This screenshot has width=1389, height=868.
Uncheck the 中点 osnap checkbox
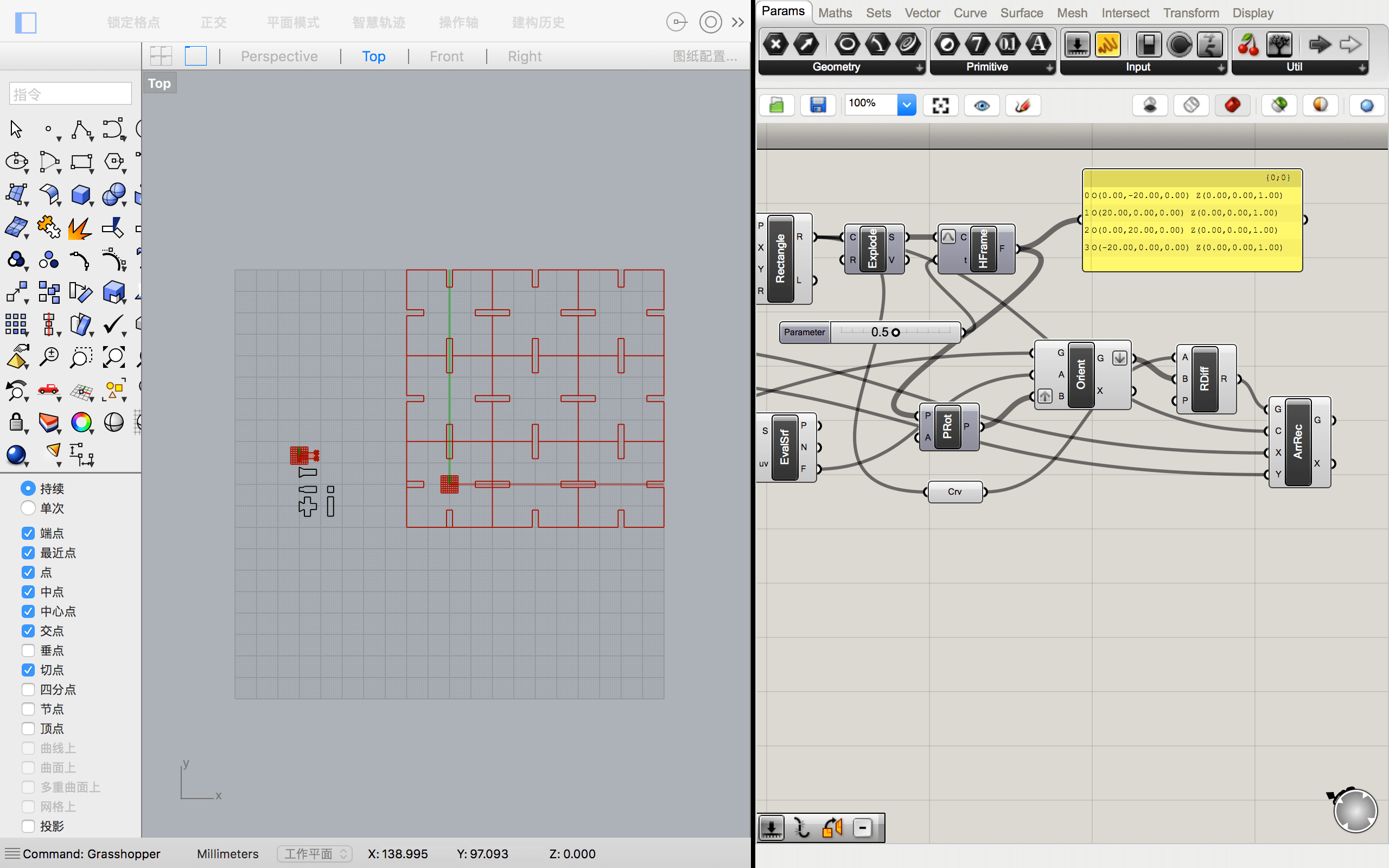[28, 592]
